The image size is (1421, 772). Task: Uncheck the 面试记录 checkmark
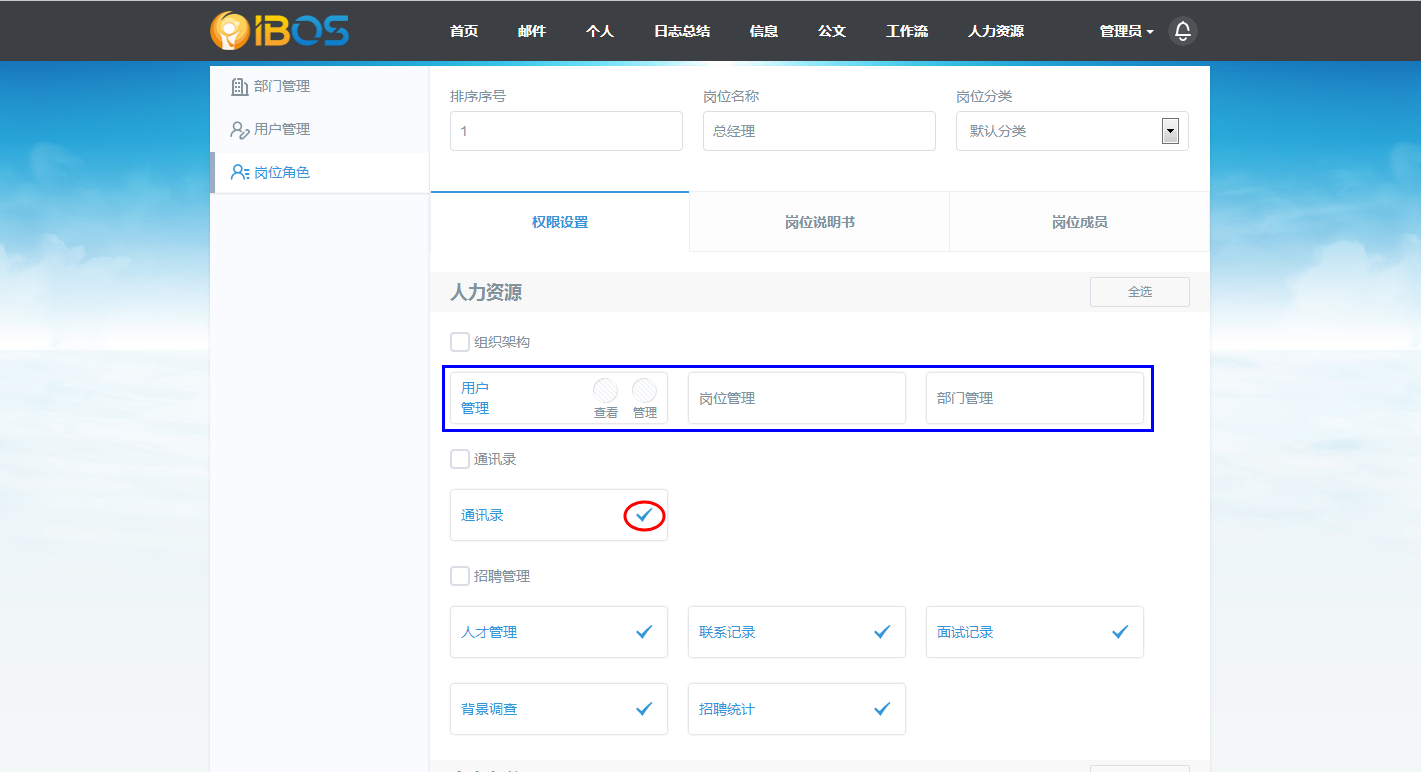(x=1120, y=632)
